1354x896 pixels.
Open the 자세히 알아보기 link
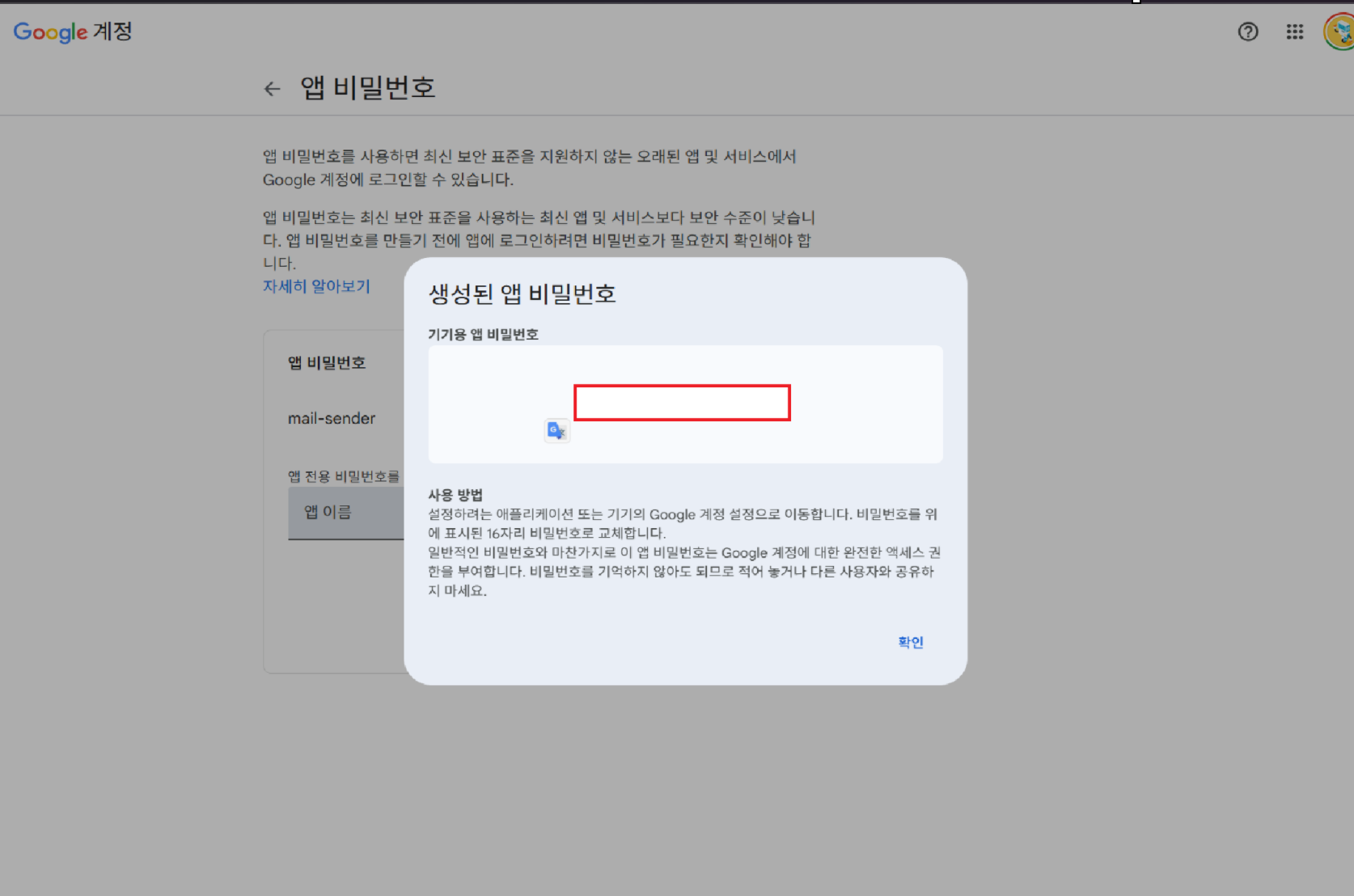tap(316, 286)
